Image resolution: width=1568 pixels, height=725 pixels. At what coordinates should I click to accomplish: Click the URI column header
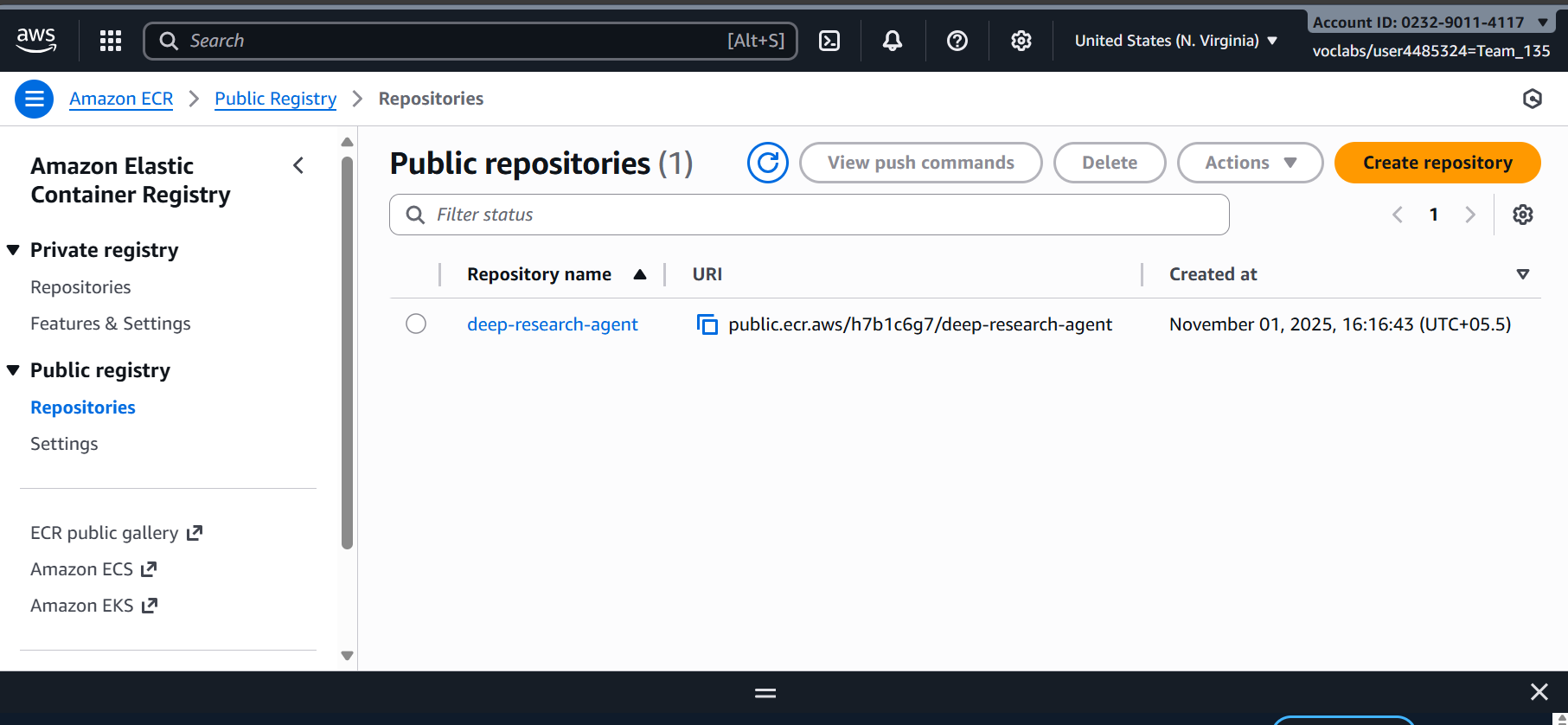(x=707, y=274)
